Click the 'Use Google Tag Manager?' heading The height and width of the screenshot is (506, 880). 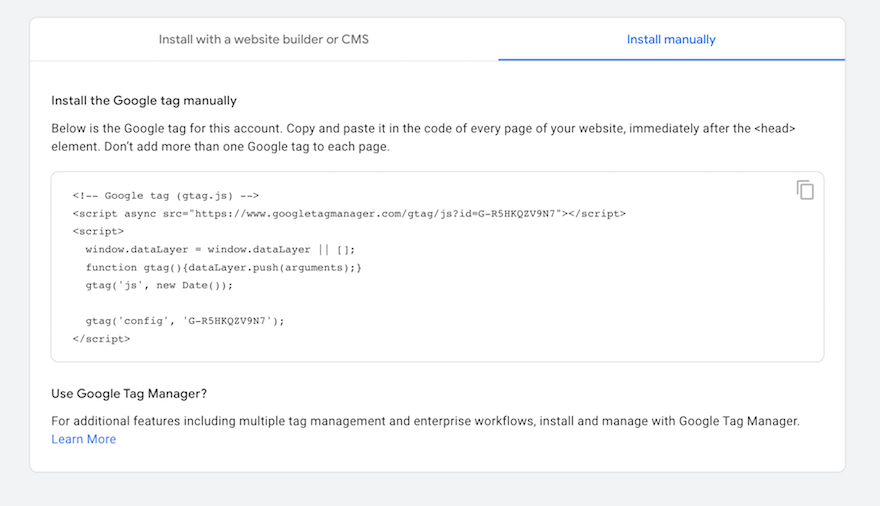click(x=129, y=394)
